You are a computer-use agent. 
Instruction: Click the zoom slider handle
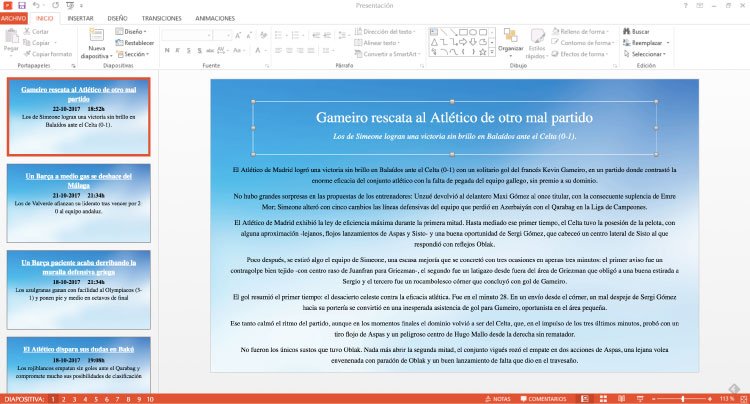pyautogui.click(x=683, y=399)
